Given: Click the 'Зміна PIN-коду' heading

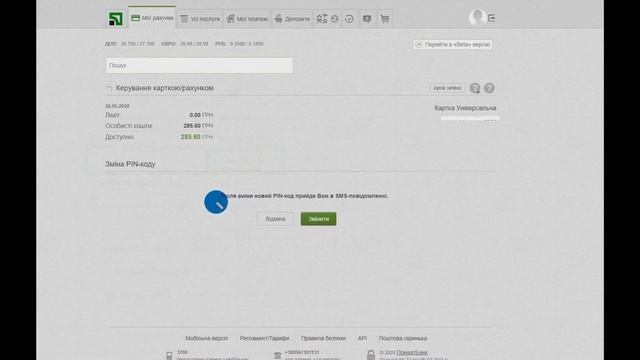Looking at the screenshot, I should (x=130, y=164).
